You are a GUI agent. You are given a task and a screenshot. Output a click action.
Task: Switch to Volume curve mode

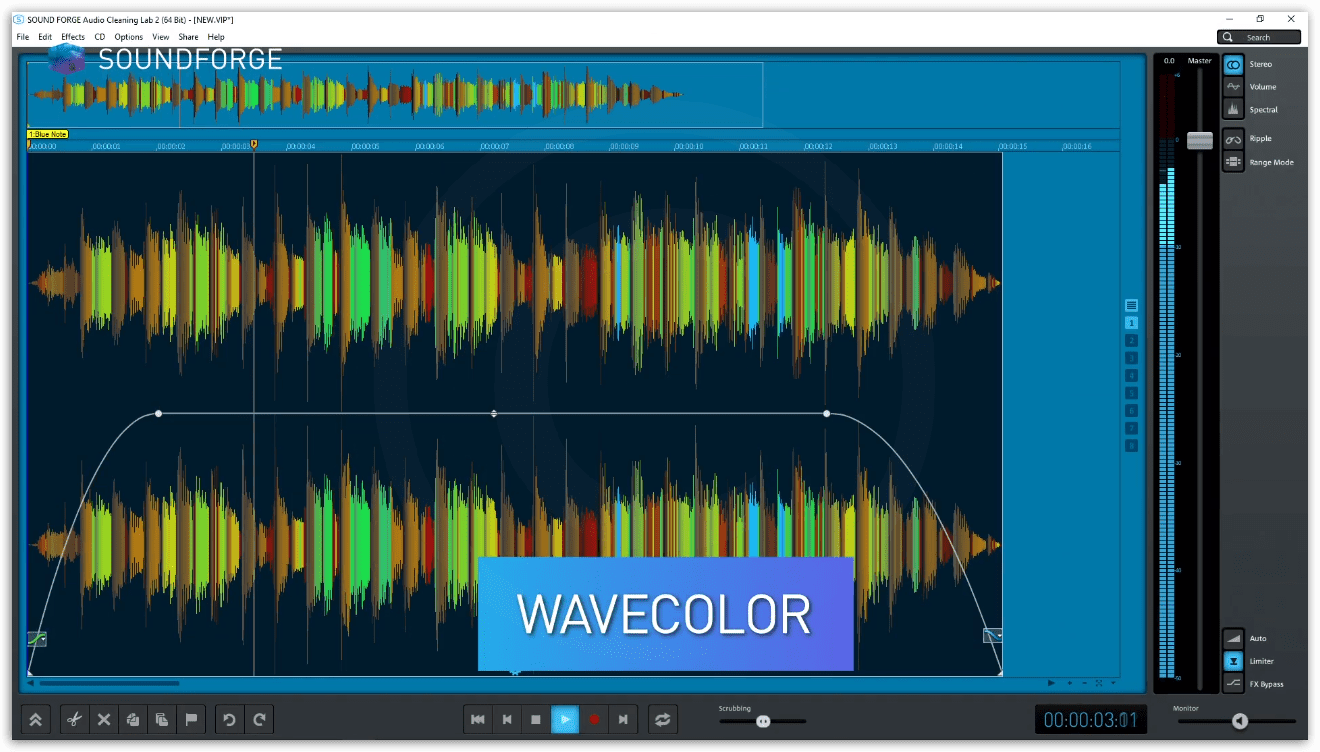tap(1234, 87)
